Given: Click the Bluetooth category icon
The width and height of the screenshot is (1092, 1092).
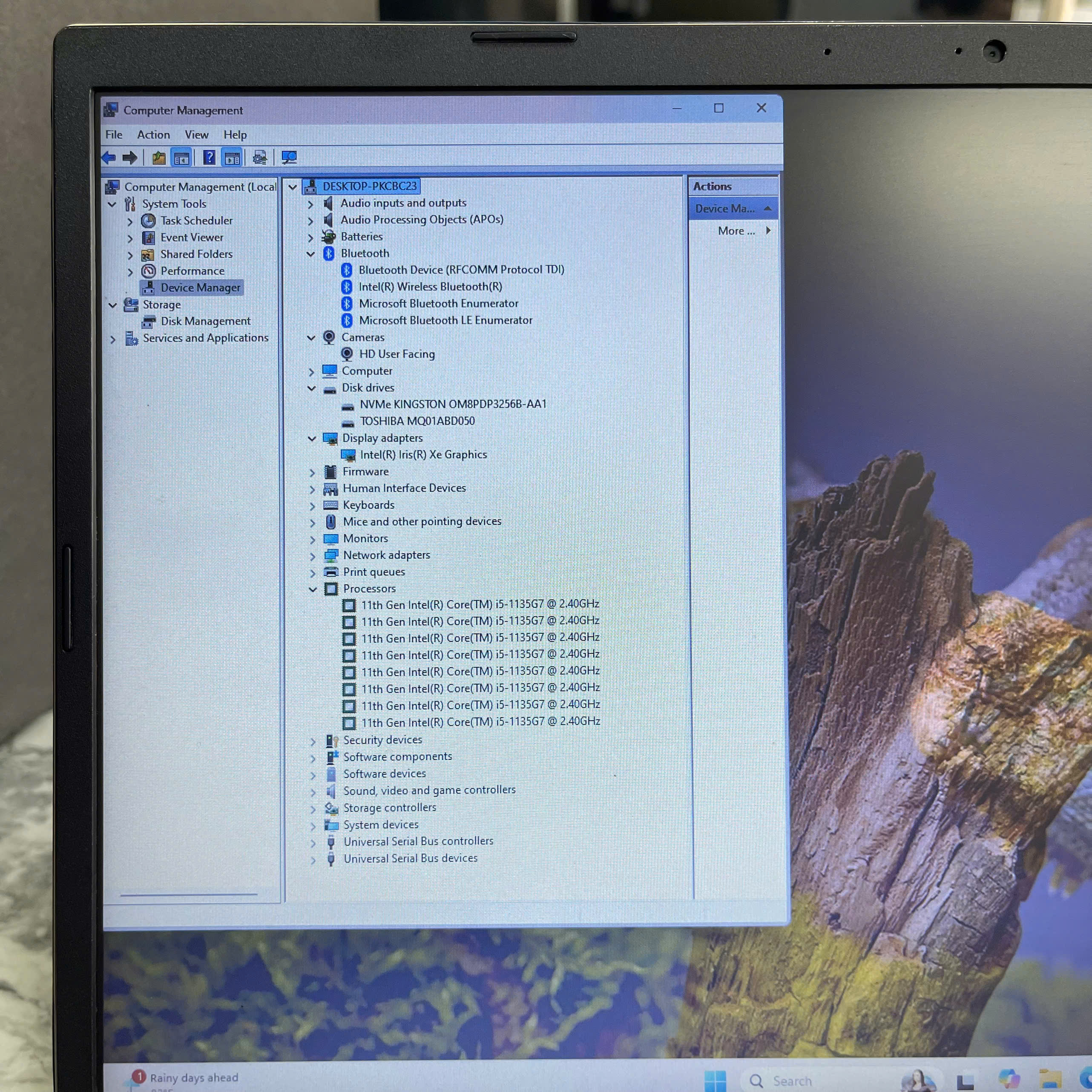Looking at the screenshot, I should [x=328, y=253].
